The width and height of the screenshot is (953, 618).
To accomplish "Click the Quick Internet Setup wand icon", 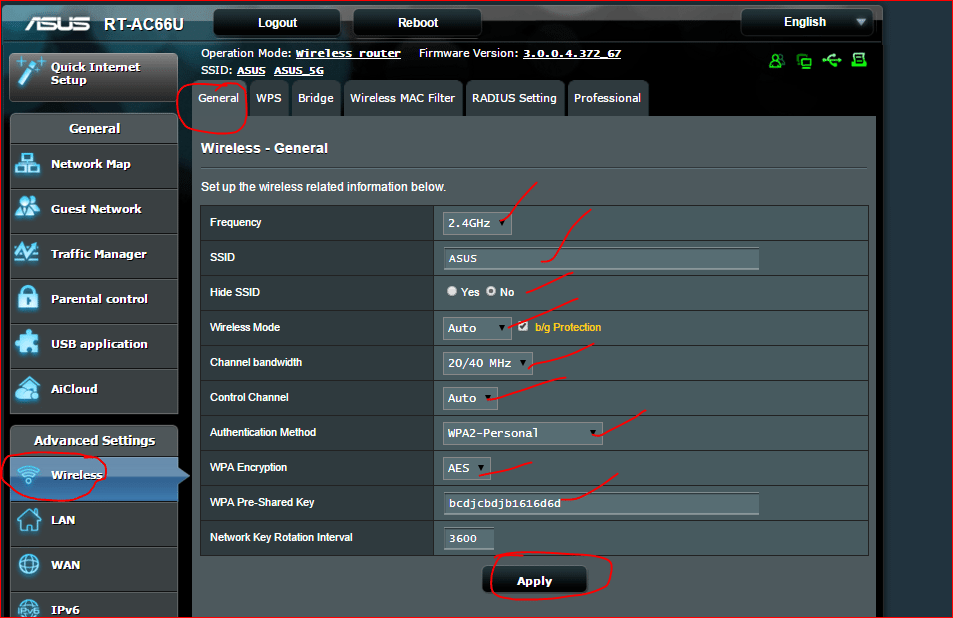I will (29, 71).
